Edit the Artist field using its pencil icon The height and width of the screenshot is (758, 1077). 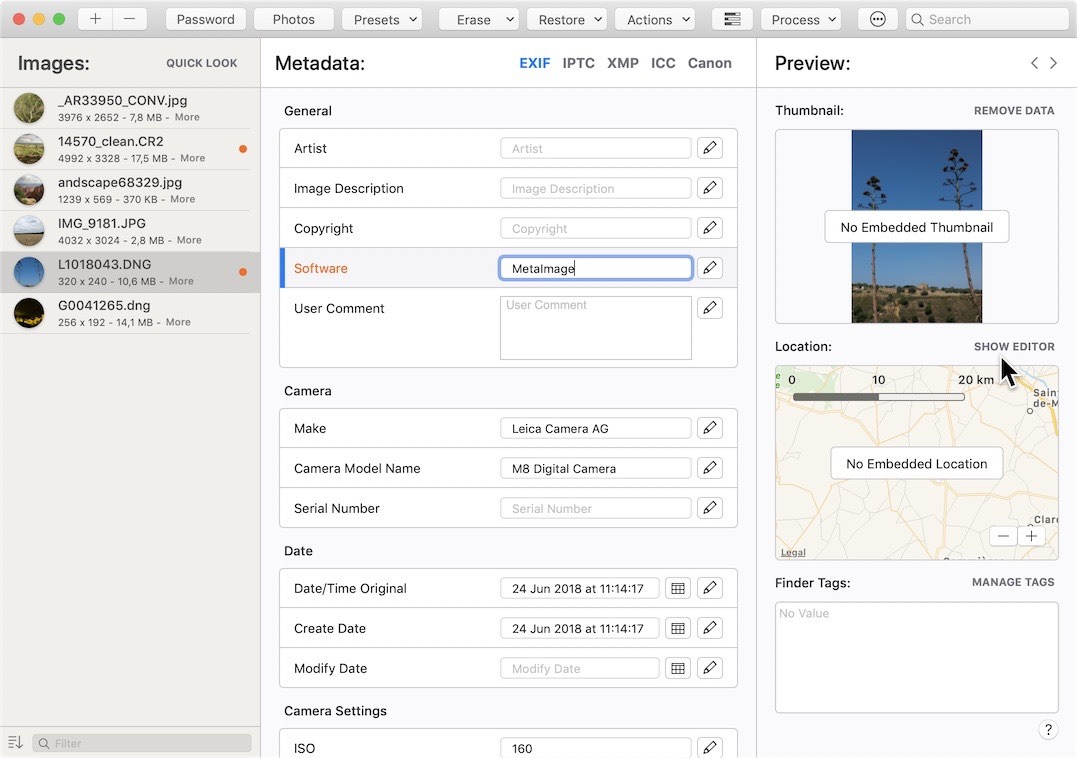pos(710,148)
